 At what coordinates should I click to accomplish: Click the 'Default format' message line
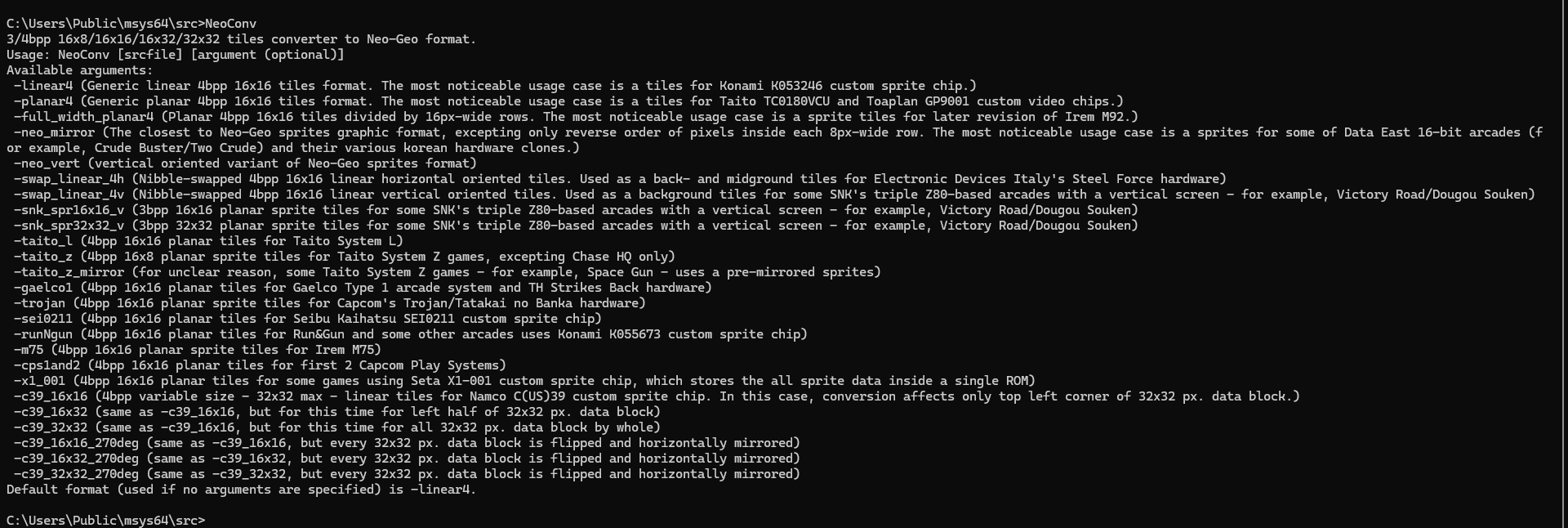(241, 490)
